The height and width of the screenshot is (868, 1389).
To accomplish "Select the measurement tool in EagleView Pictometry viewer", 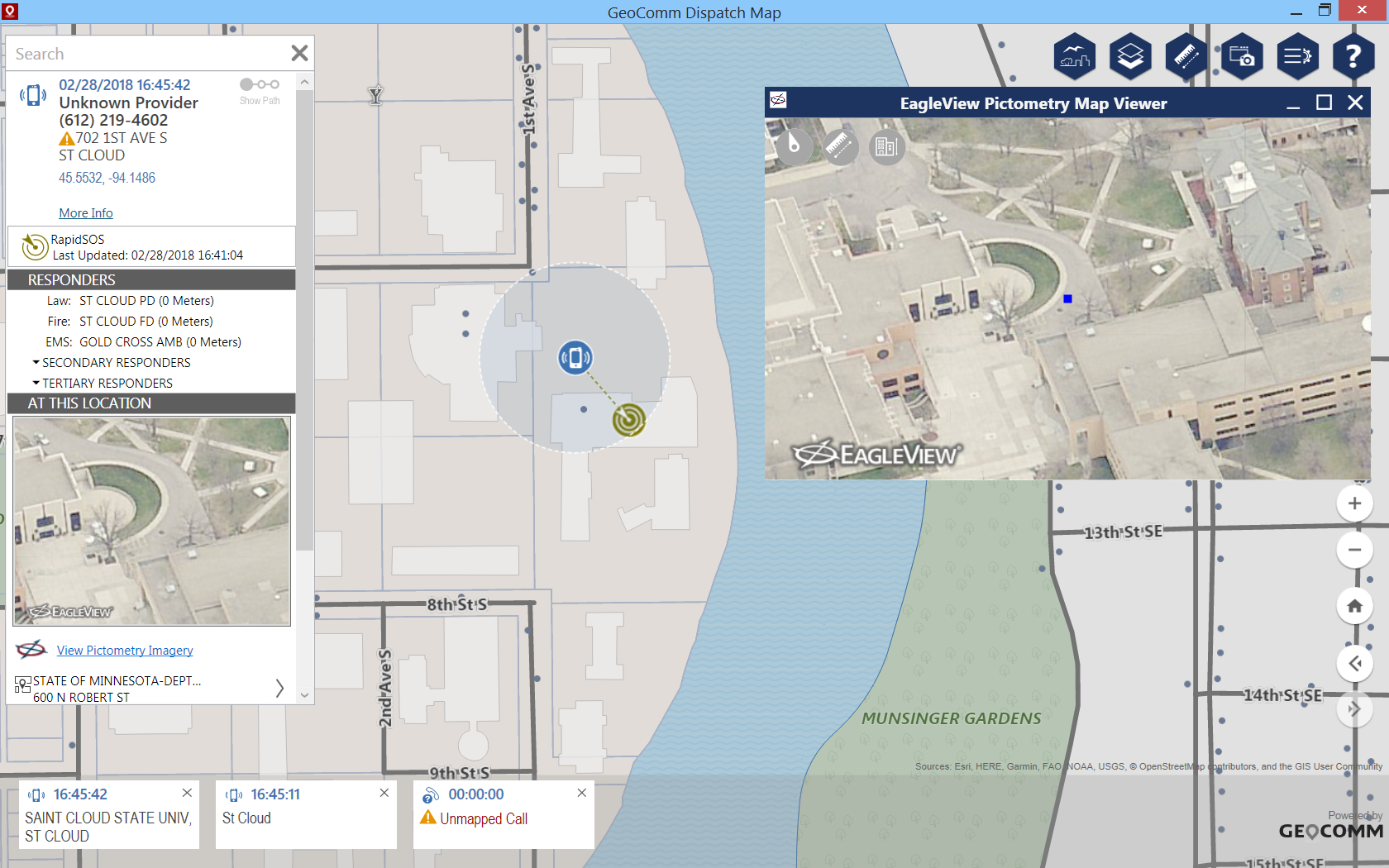I will pos(840,146).
